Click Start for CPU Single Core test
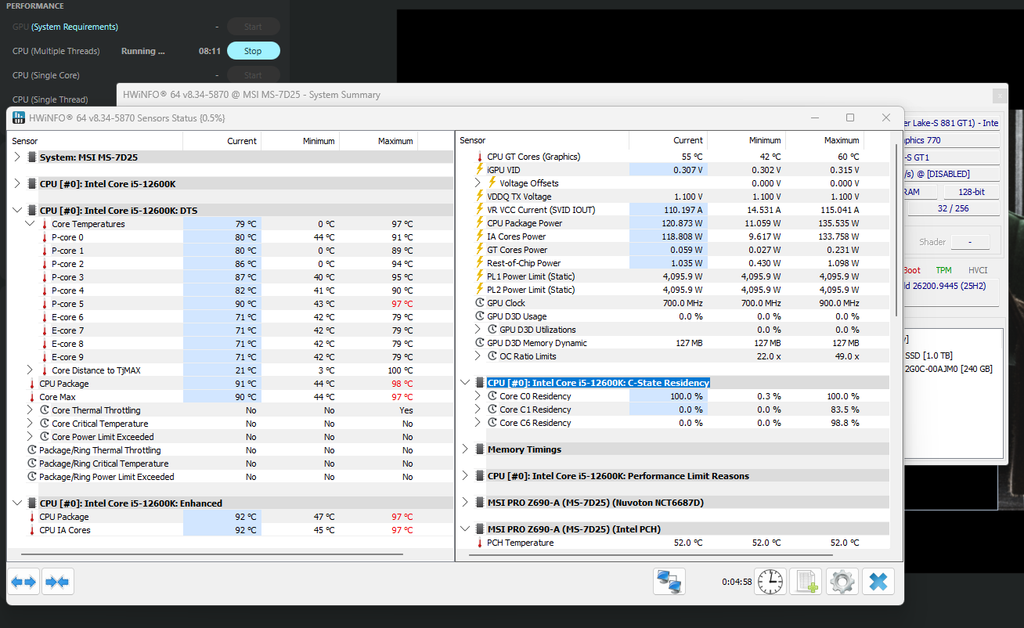 pos(253,75)
